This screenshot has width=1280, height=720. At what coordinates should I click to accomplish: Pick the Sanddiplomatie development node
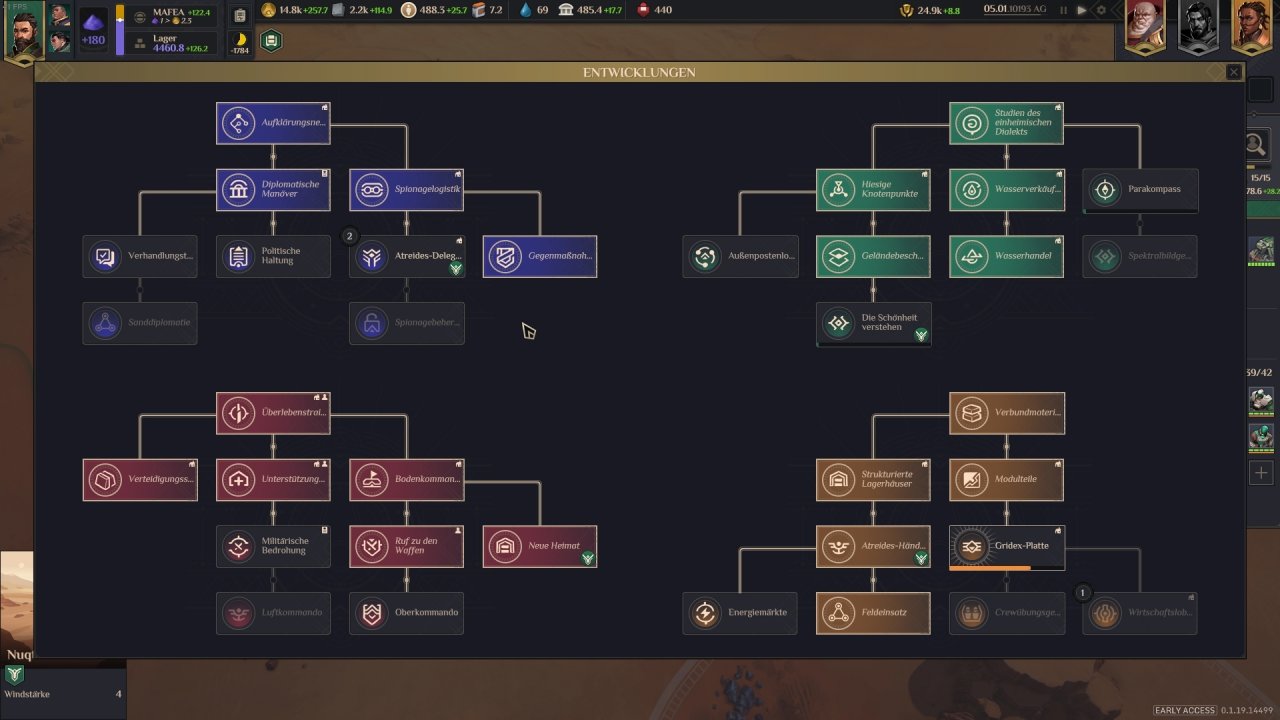click(140, 323)
